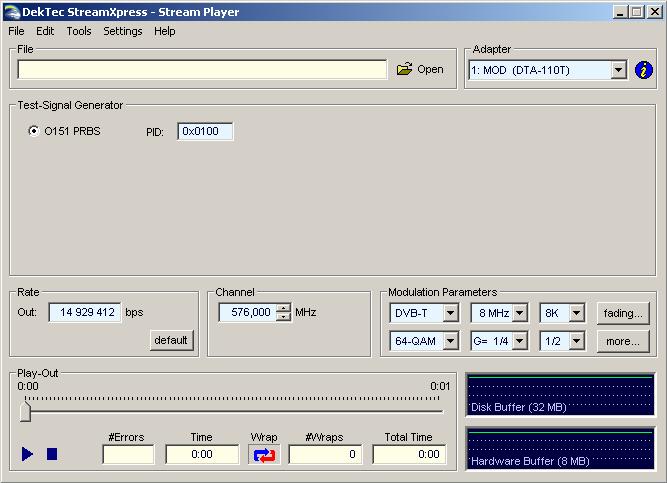This screenshot has height=483, width=667.
Task: Click the Hardware Buffer (8 MB) graph
Action: [x=560, y=449]
